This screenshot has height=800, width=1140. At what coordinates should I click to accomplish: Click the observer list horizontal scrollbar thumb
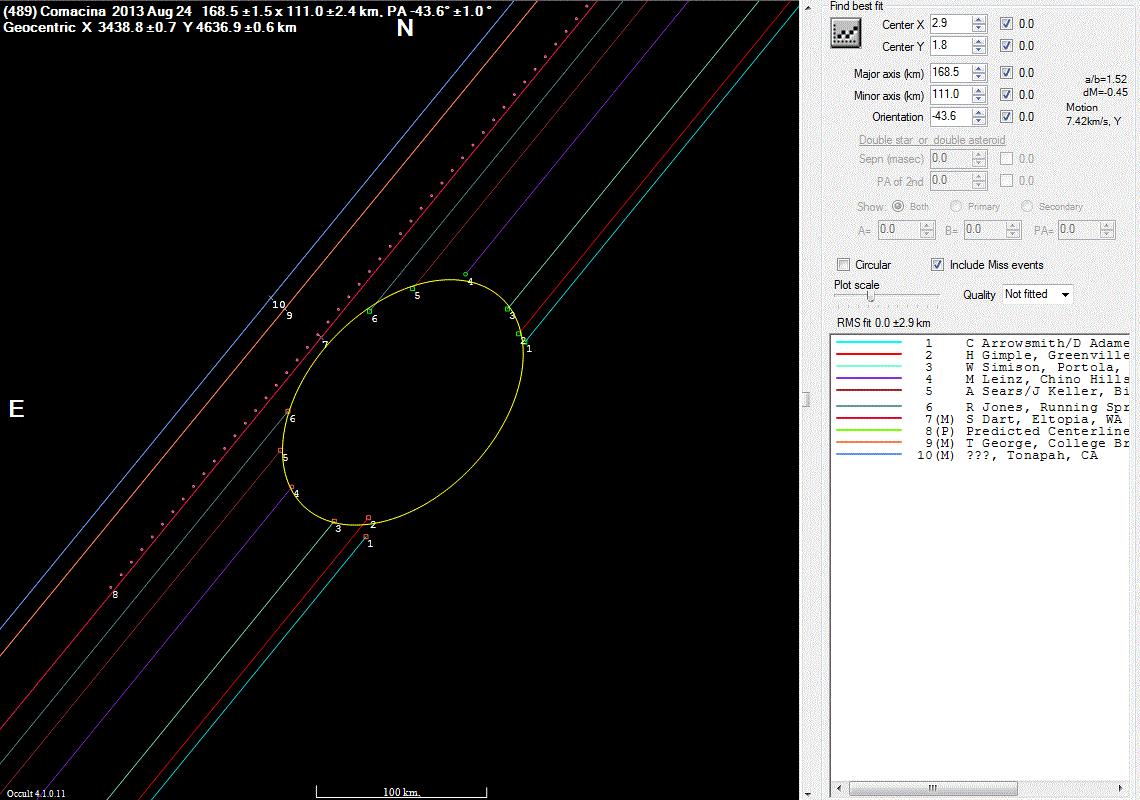pyautogui.click(x=933, y=788)
